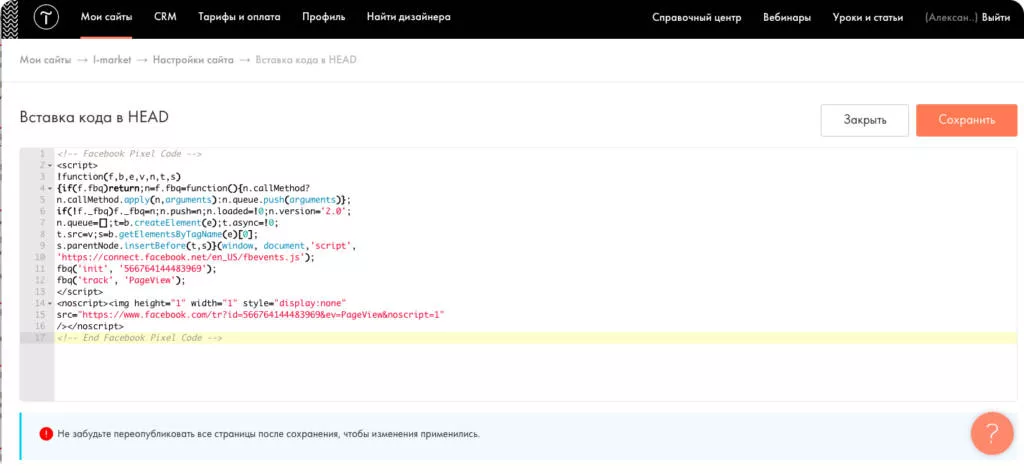
Task: Click the noscript img height line
Action: pos(201,304)
